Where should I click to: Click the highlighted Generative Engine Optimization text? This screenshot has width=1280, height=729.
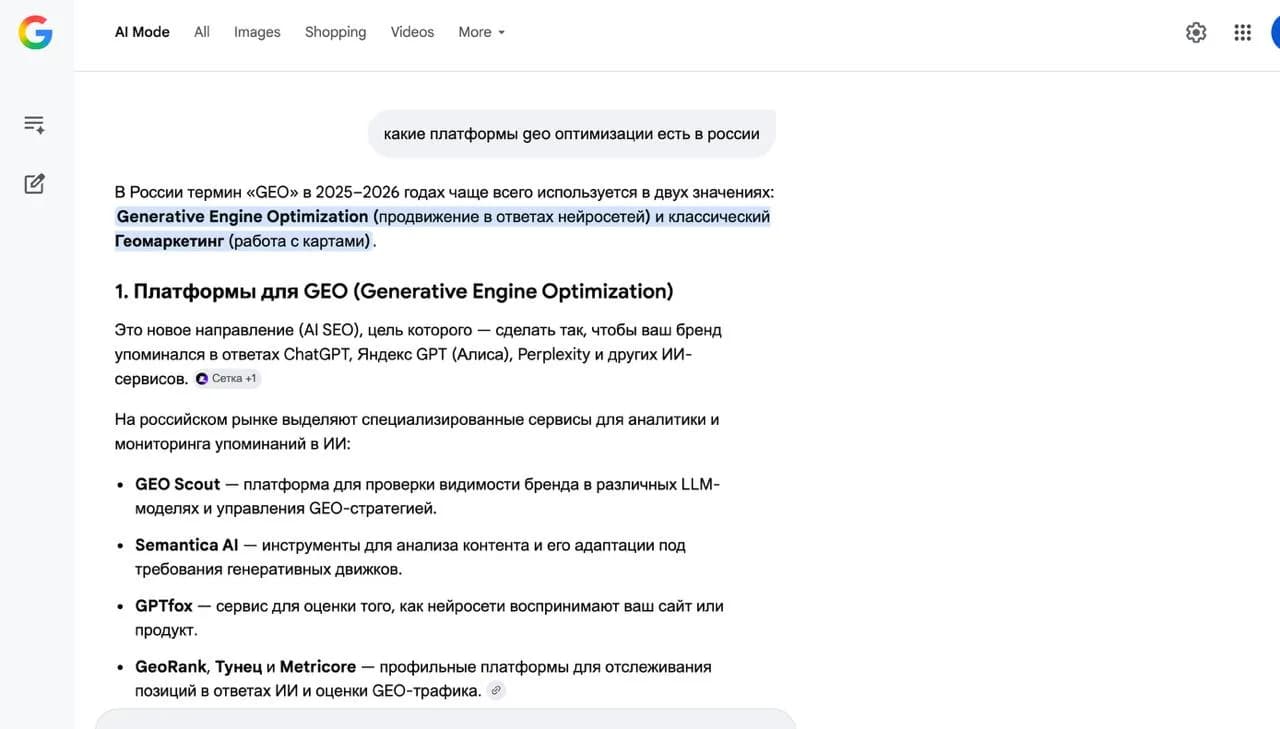[243, 216]
